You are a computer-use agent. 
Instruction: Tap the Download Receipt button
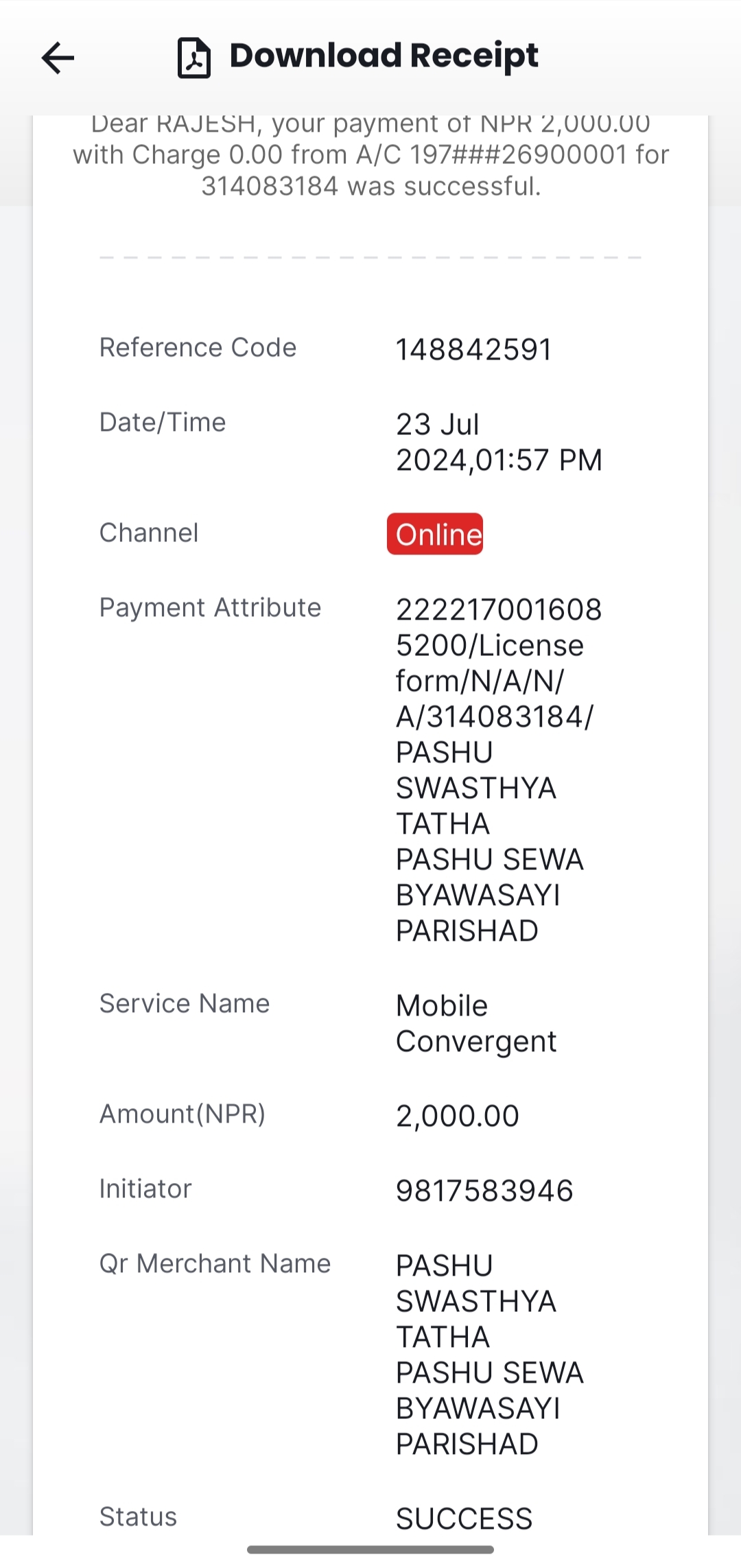[x=357, y=57]
